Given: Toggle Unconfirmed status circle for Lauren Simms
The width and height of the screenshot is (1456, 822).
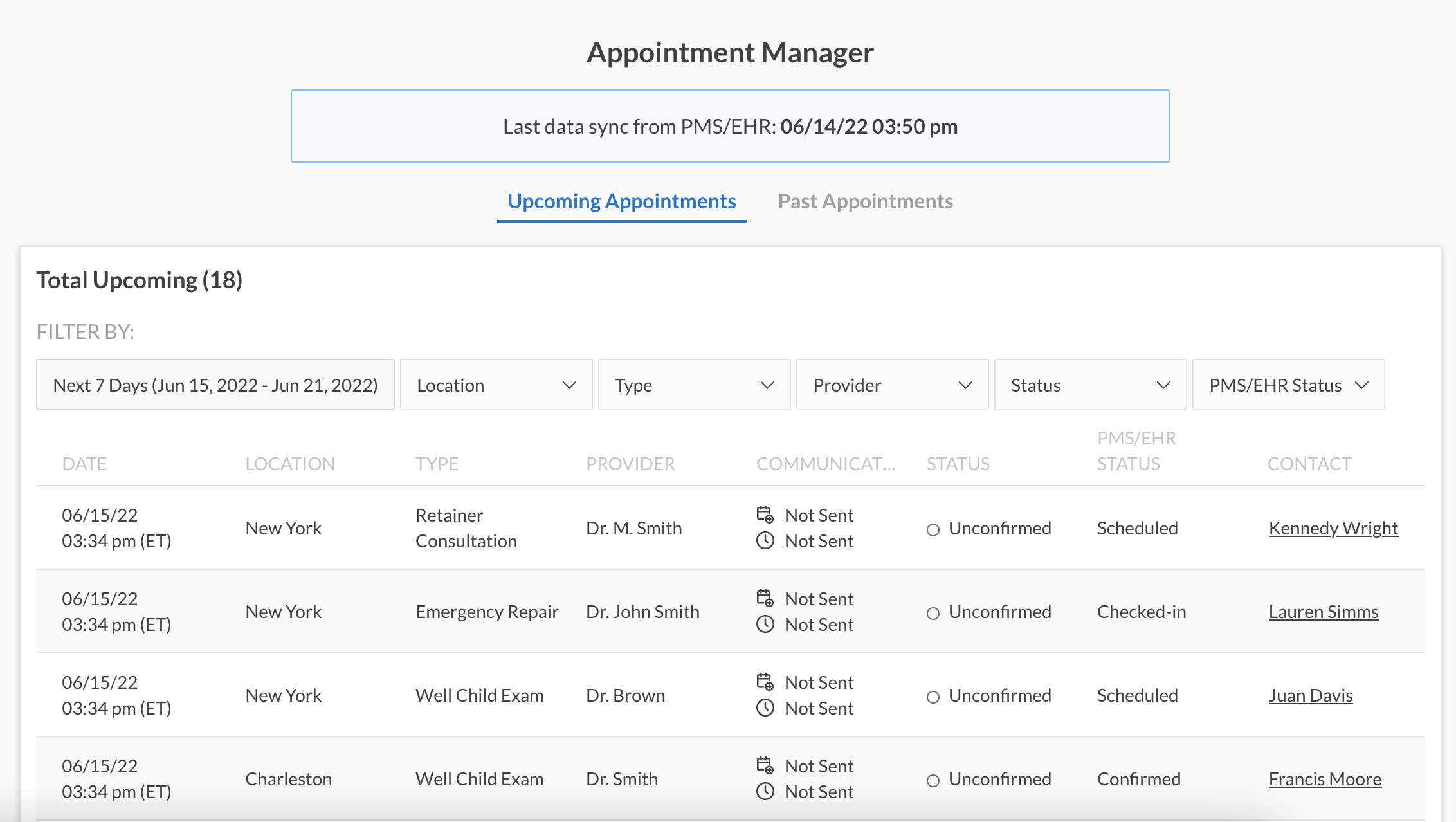Looking at the screenshot, I should tap(933, 614).
